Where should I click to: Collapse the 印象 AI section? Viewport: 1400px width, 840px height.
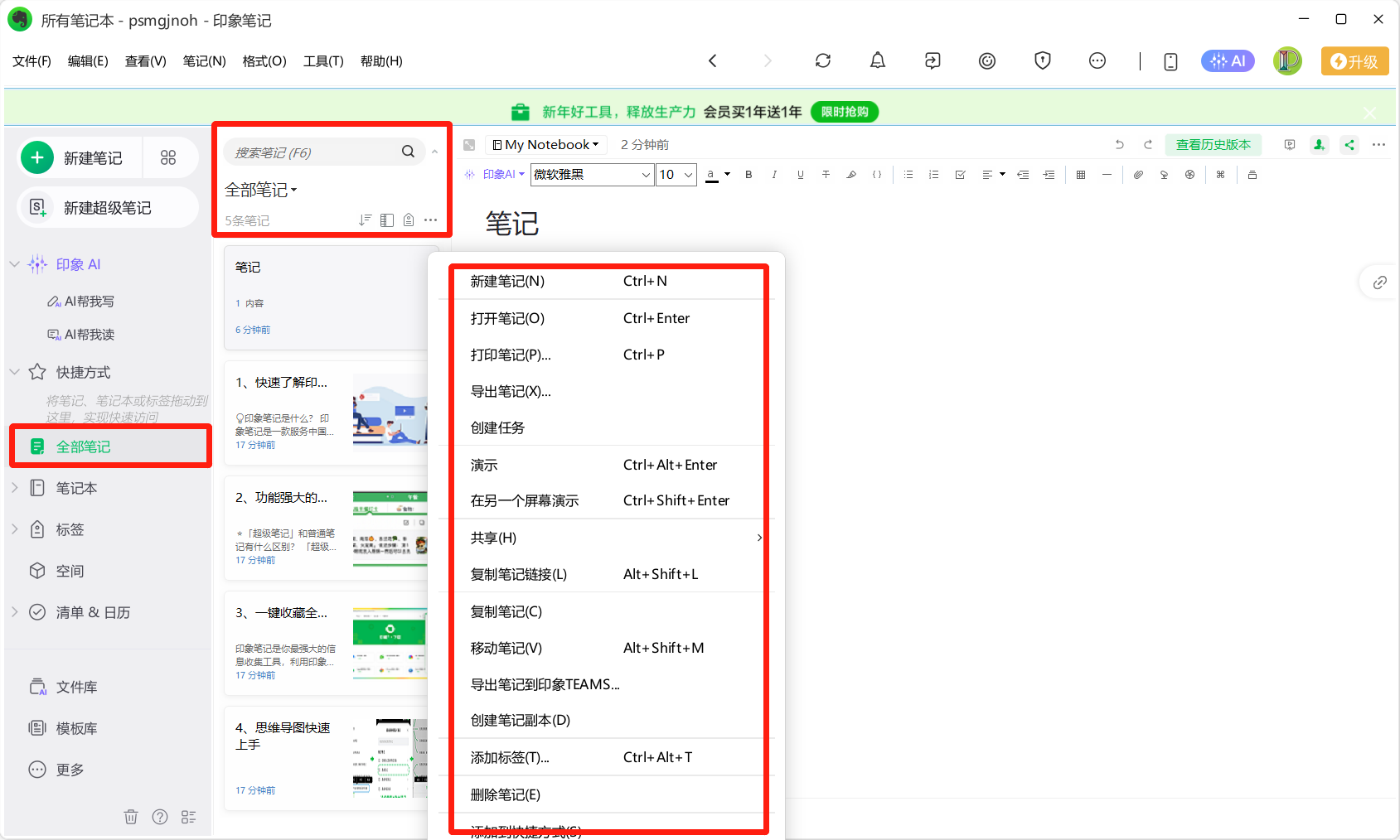14,264
